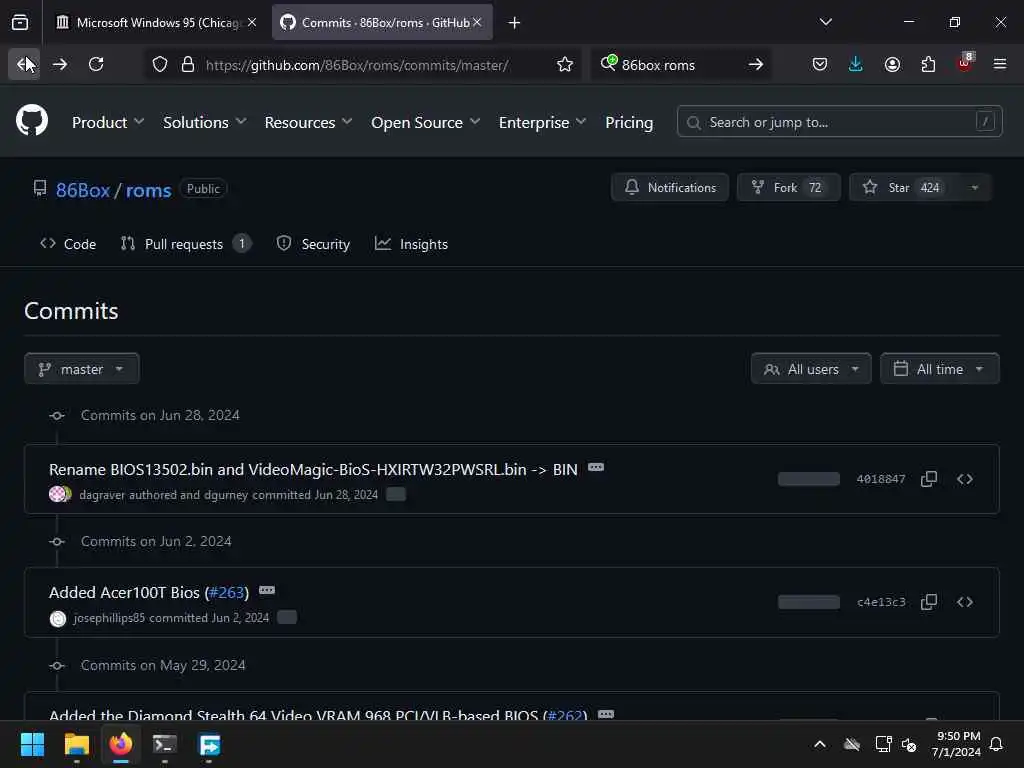Expand the description of the Added Acer100T Bios commit
The height and width of the screenshot is (768, 1024).
[267, 590]
